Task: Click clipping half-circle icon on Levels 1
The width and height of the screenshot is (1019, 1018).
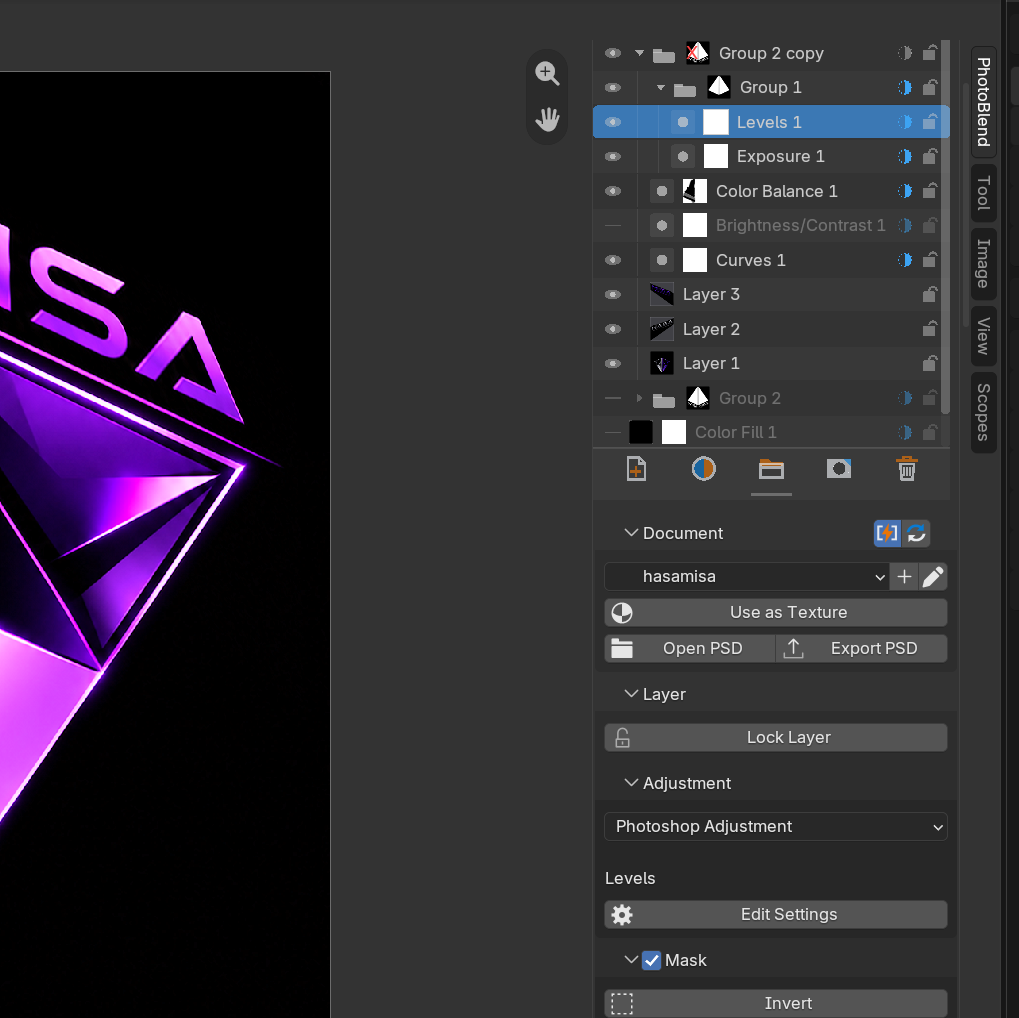Action: click(x=905, y=122)
